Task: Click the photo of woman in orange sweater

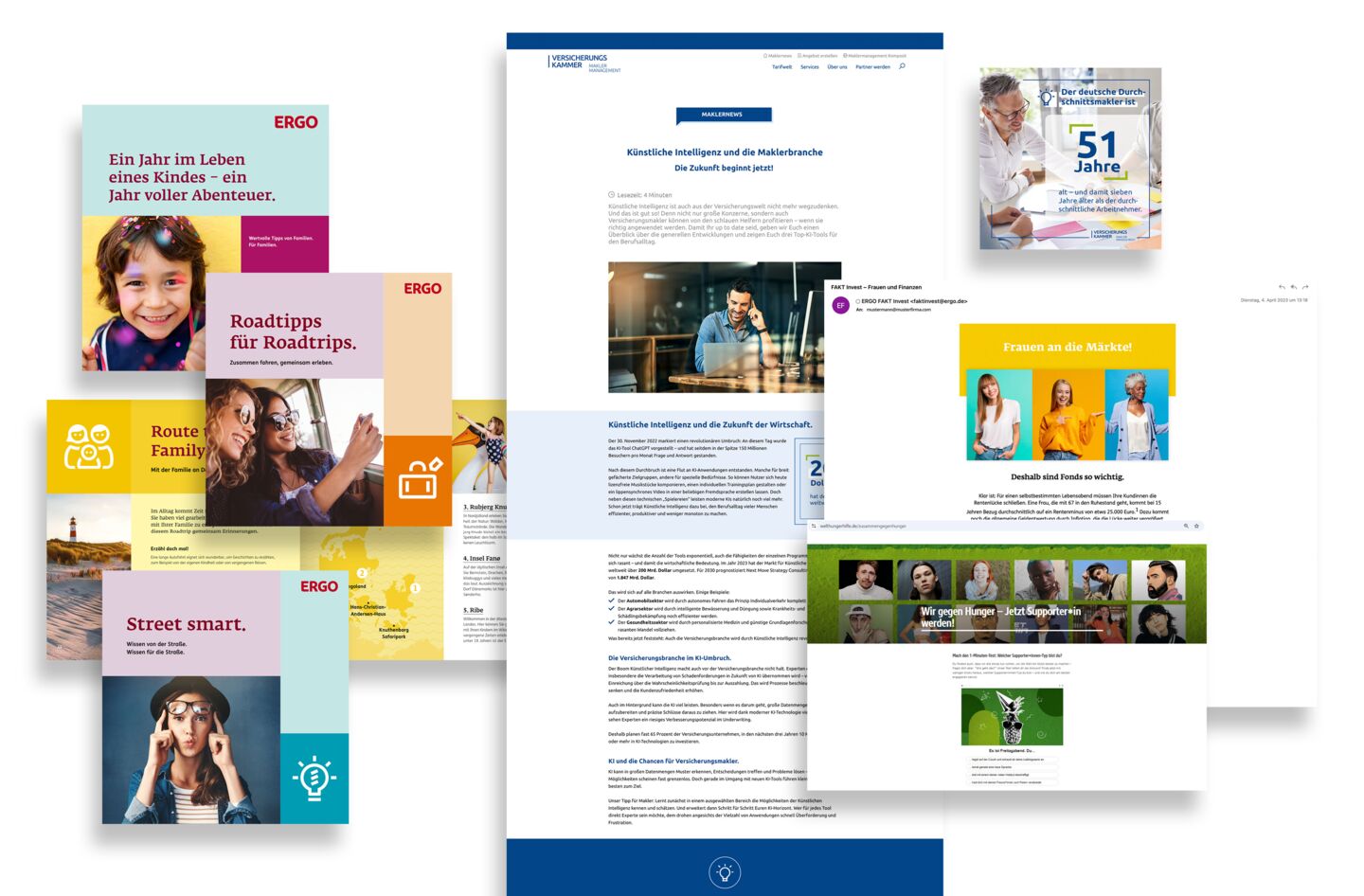Action: [x=1068, y=415]
